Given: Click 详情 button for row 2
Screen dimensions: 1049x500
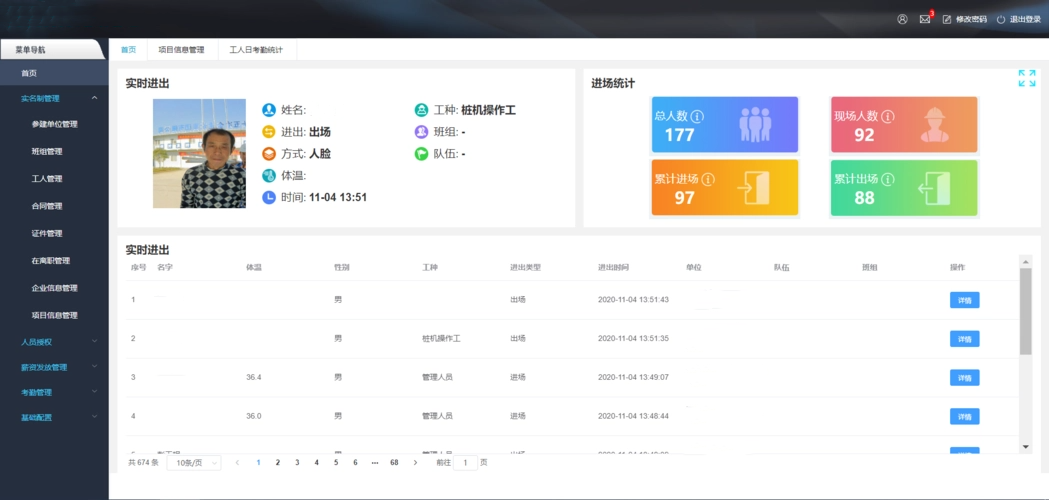Looking at the screenshot, I should (x=964, y=339).
